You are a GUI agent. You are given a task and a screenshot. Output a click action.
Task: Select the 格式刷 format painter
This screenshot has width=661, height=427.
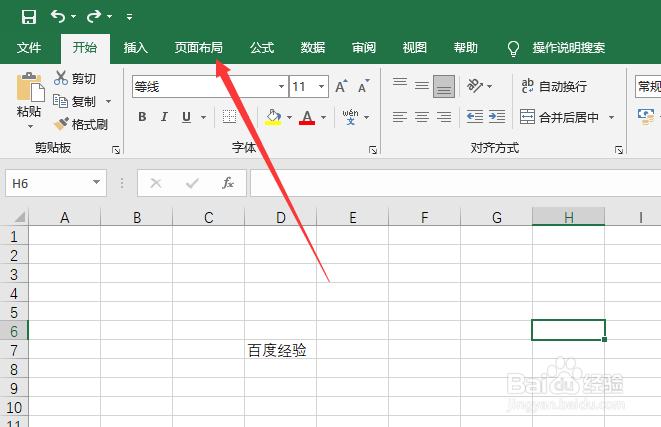[81, 124]
